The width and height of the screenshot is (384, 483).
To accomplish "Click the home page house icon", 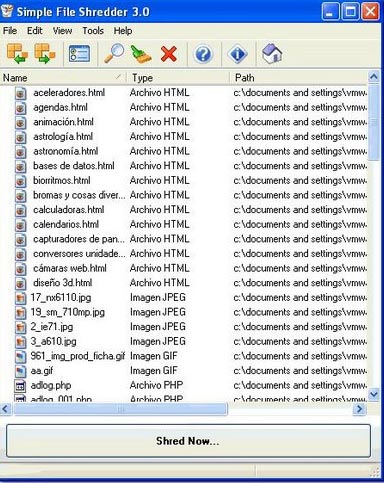I will [272, 54].
